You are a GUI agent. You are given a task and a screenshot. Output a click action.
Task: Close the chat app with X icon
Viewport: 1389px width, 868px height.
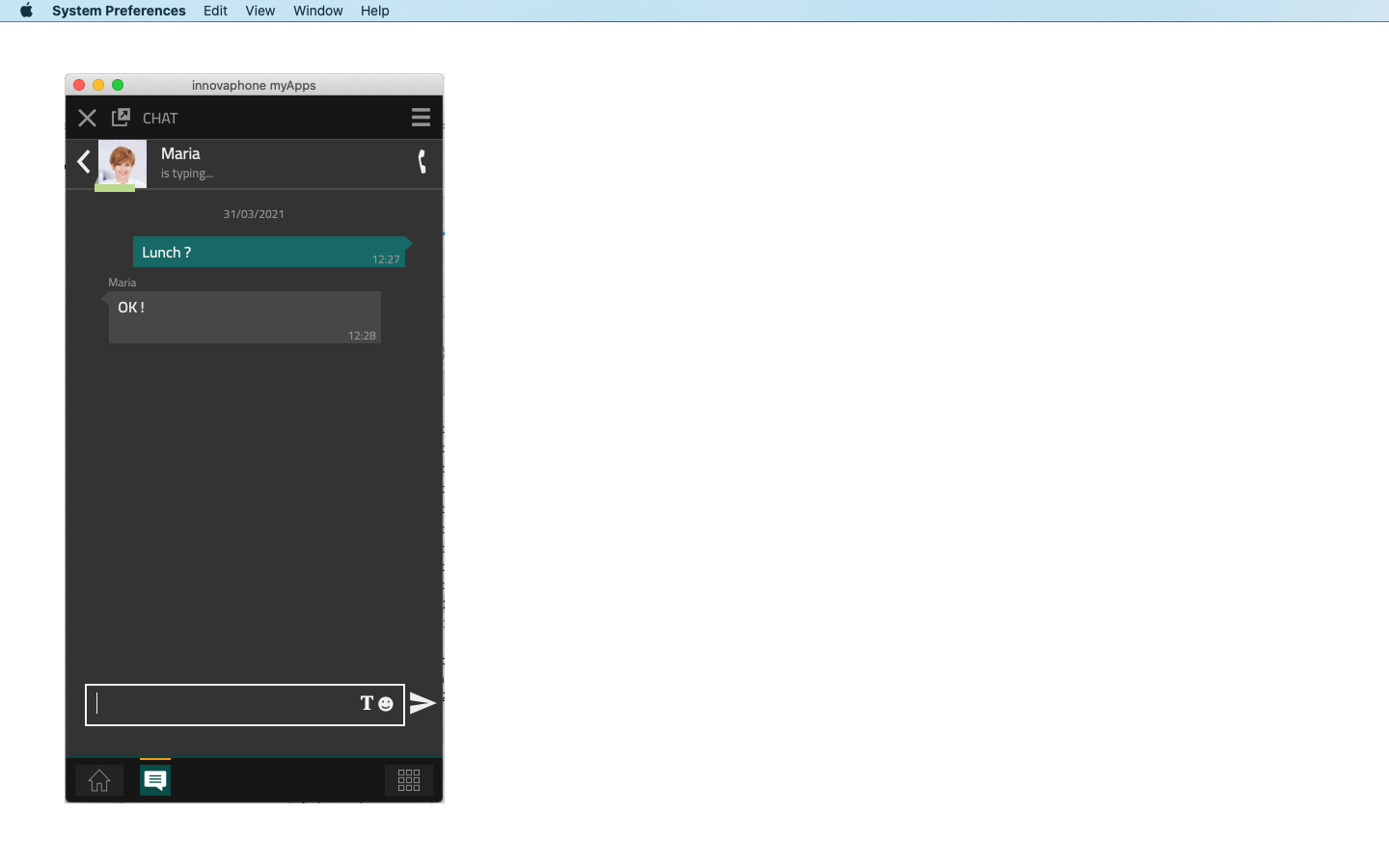pyautogui.click(x=87, y=118)
